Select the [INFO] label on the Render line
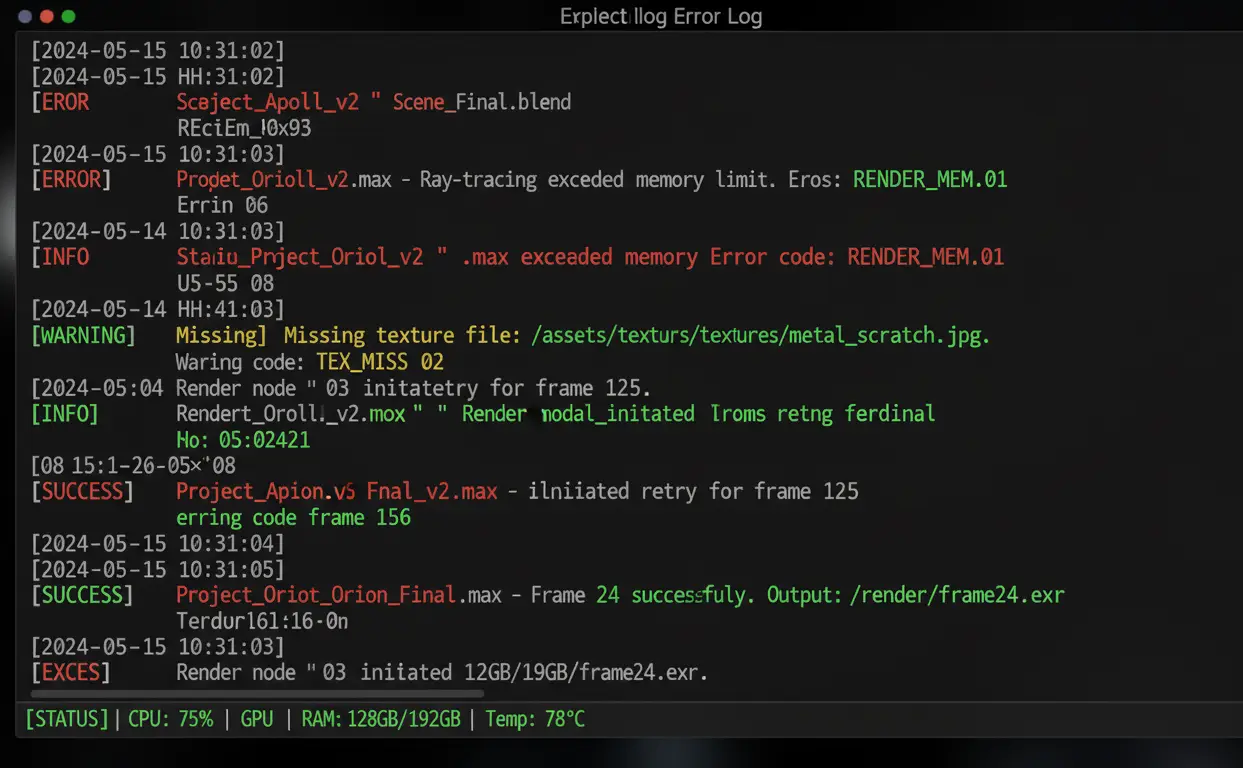The width and height of the screenshot is (1243, 768). (x=65, y=413)
